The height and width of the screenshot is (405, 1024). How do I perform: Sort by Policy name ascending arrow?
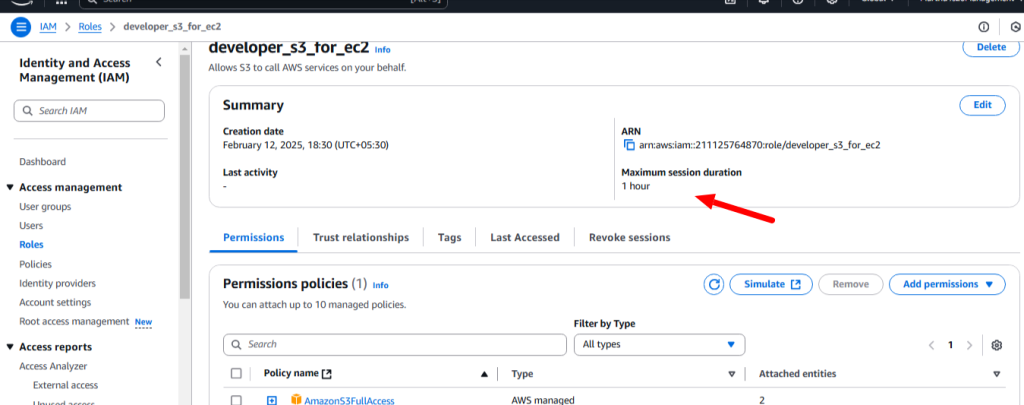(484, 374)
